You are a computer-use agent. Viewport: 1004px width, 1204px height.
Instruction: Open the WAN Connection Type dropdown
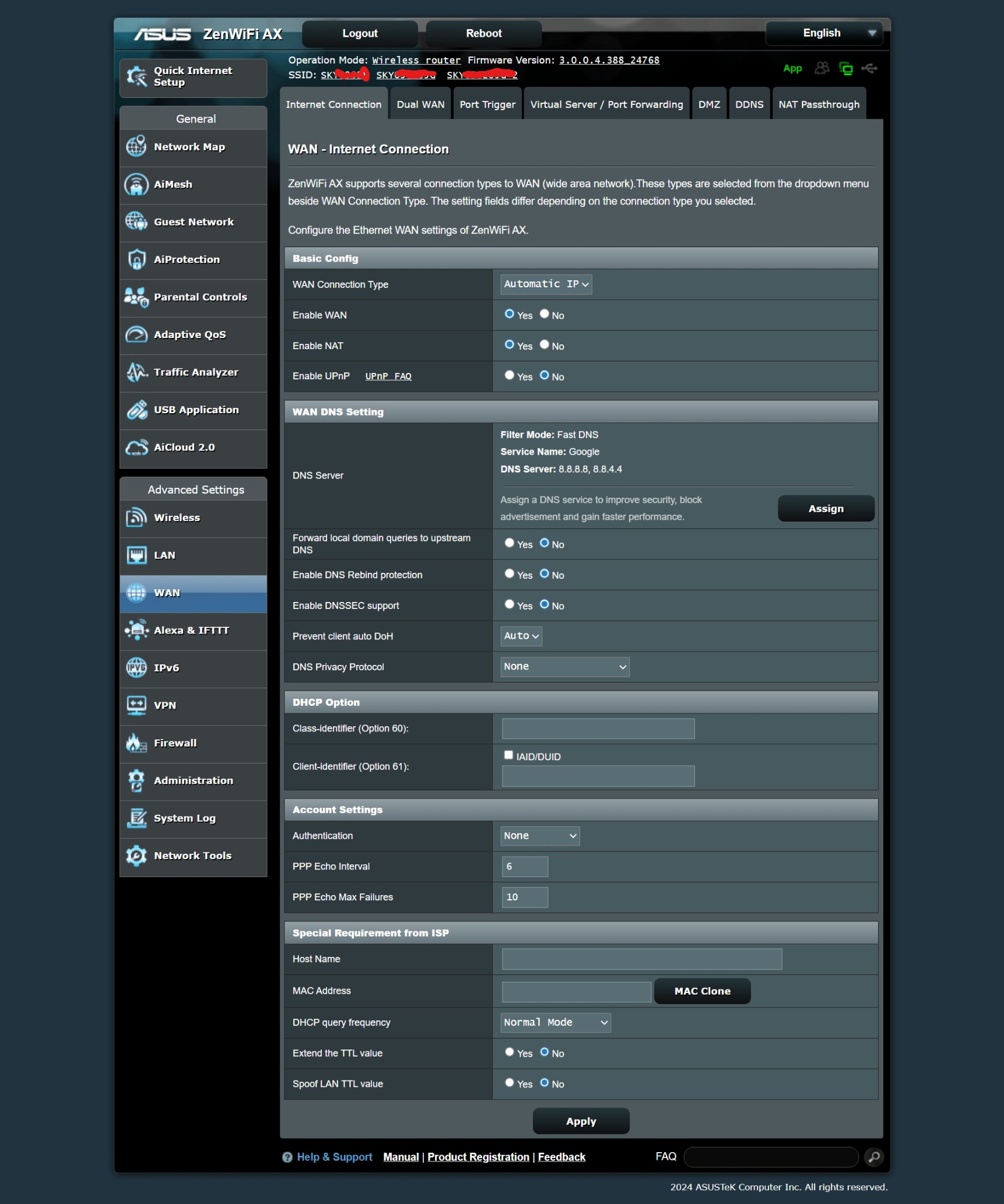(x=545, y=284)
